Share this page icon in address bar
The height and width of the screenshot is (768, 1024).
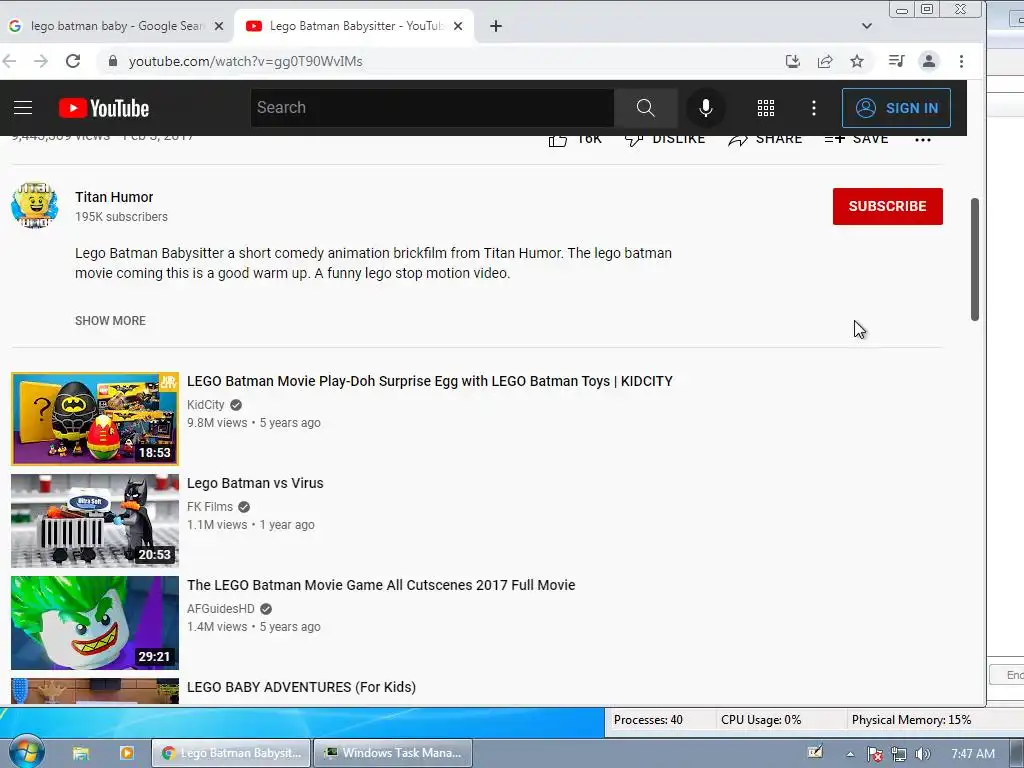pos(825,61)
